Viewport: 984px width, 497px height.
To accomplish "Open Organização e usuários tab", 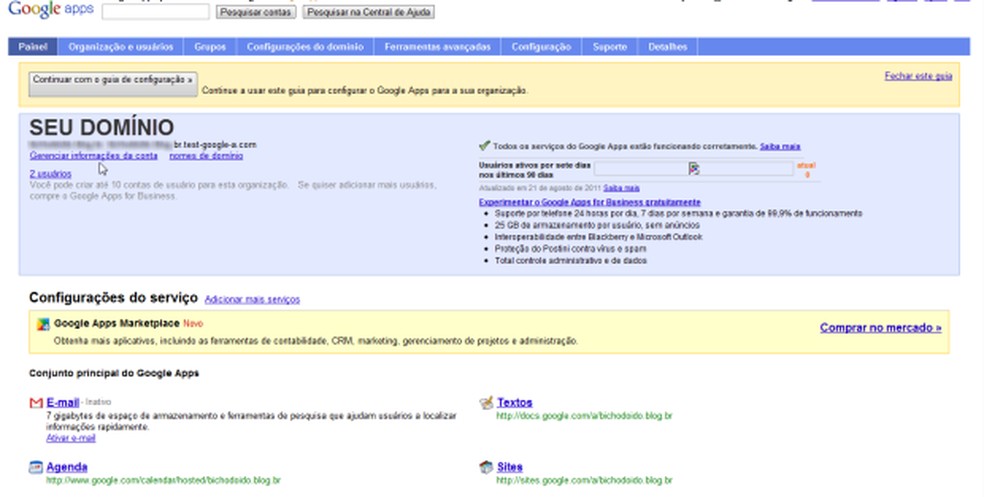I will pyautogui.click(x=120, y=46).
